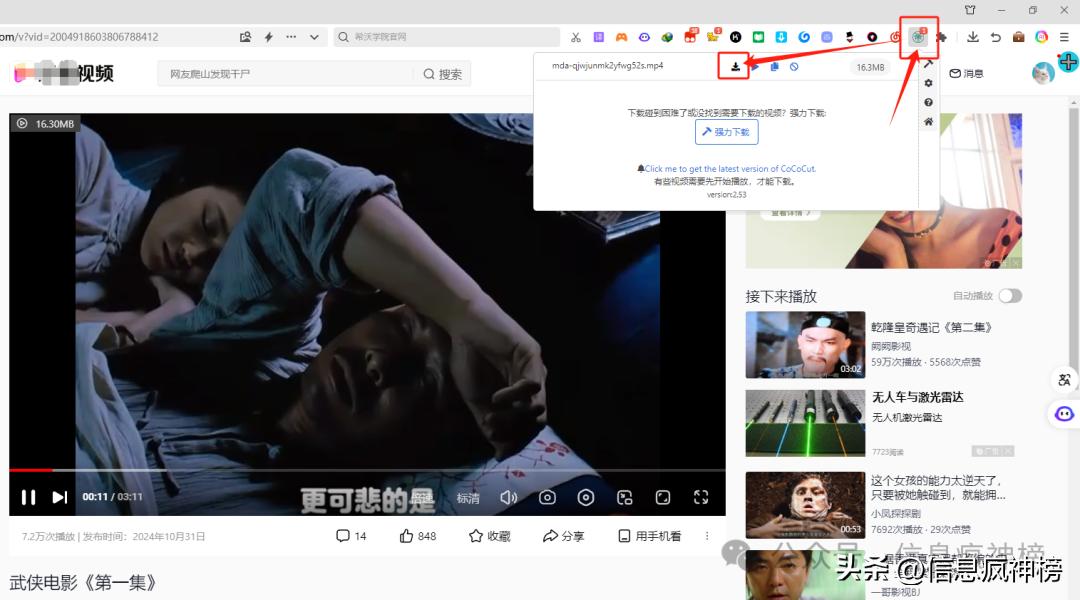Toggle web page fullscreen mode

click(663, 497)
